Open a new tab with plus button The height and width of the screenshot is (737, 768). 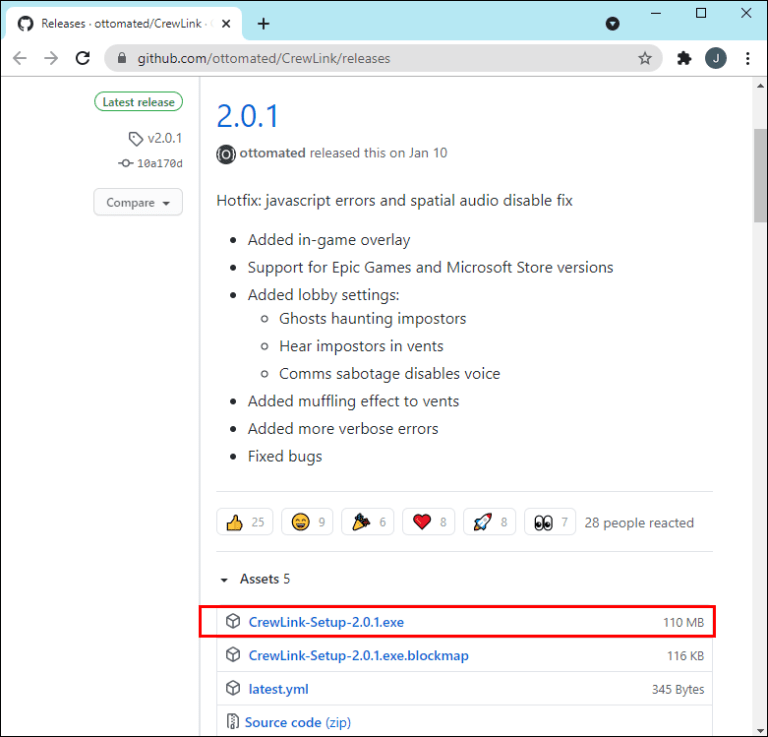click(264, 24)
